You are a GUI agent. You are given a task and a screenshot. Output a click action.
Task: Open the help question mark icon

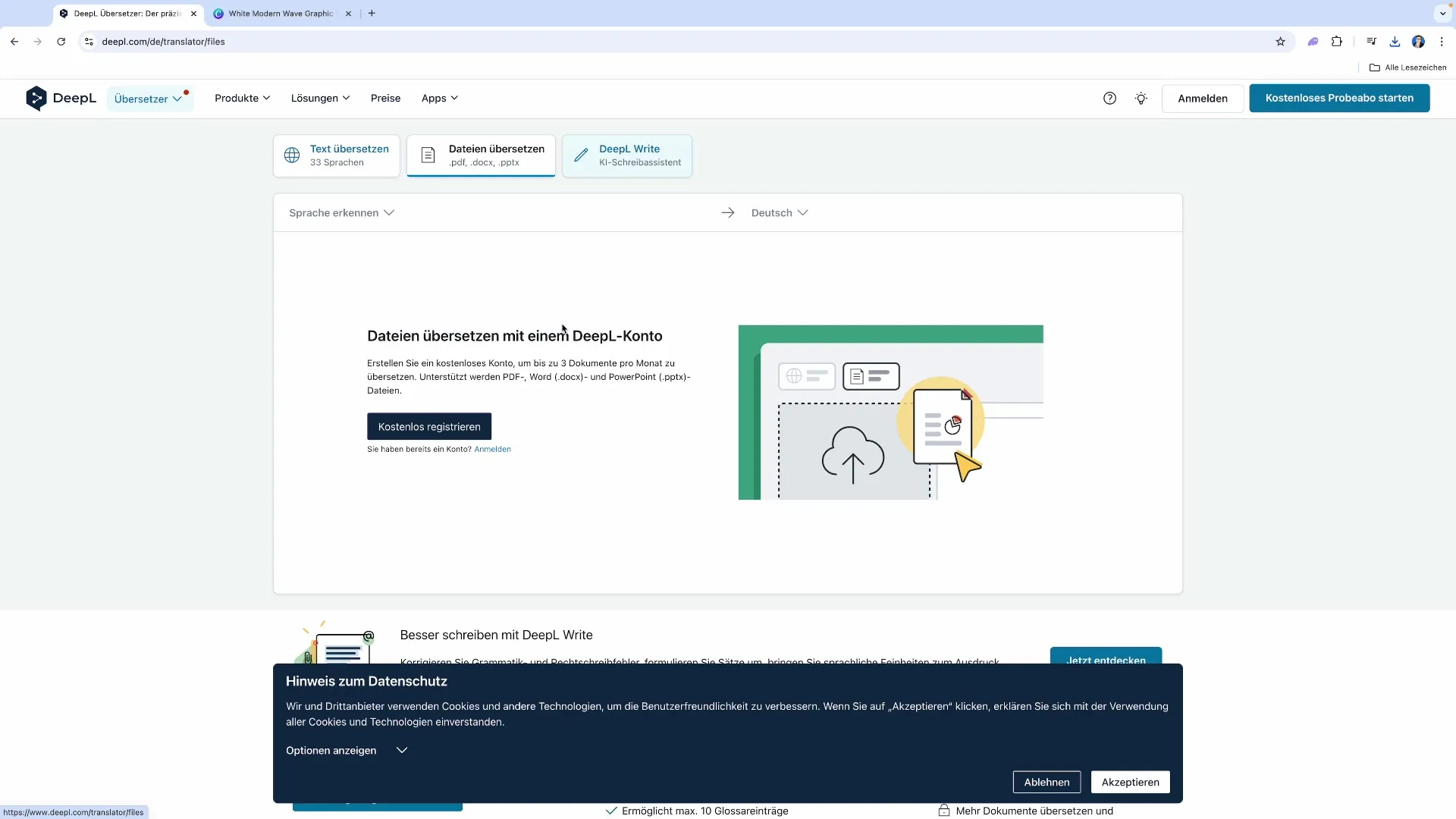[x=1109, y=98]
